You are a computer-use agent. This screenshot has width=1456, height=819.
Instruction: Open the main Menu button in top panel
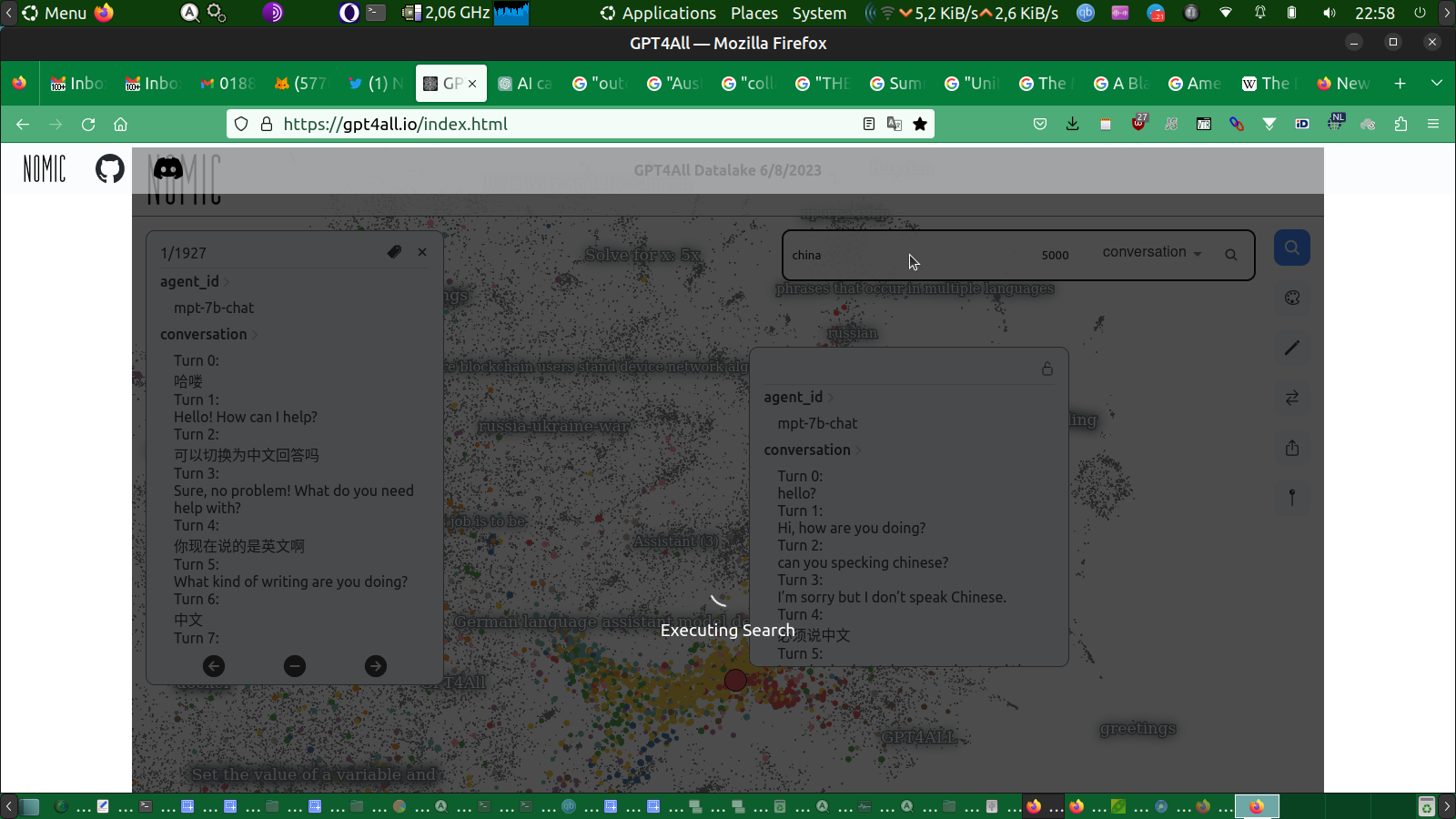click(x=55, y=13)
